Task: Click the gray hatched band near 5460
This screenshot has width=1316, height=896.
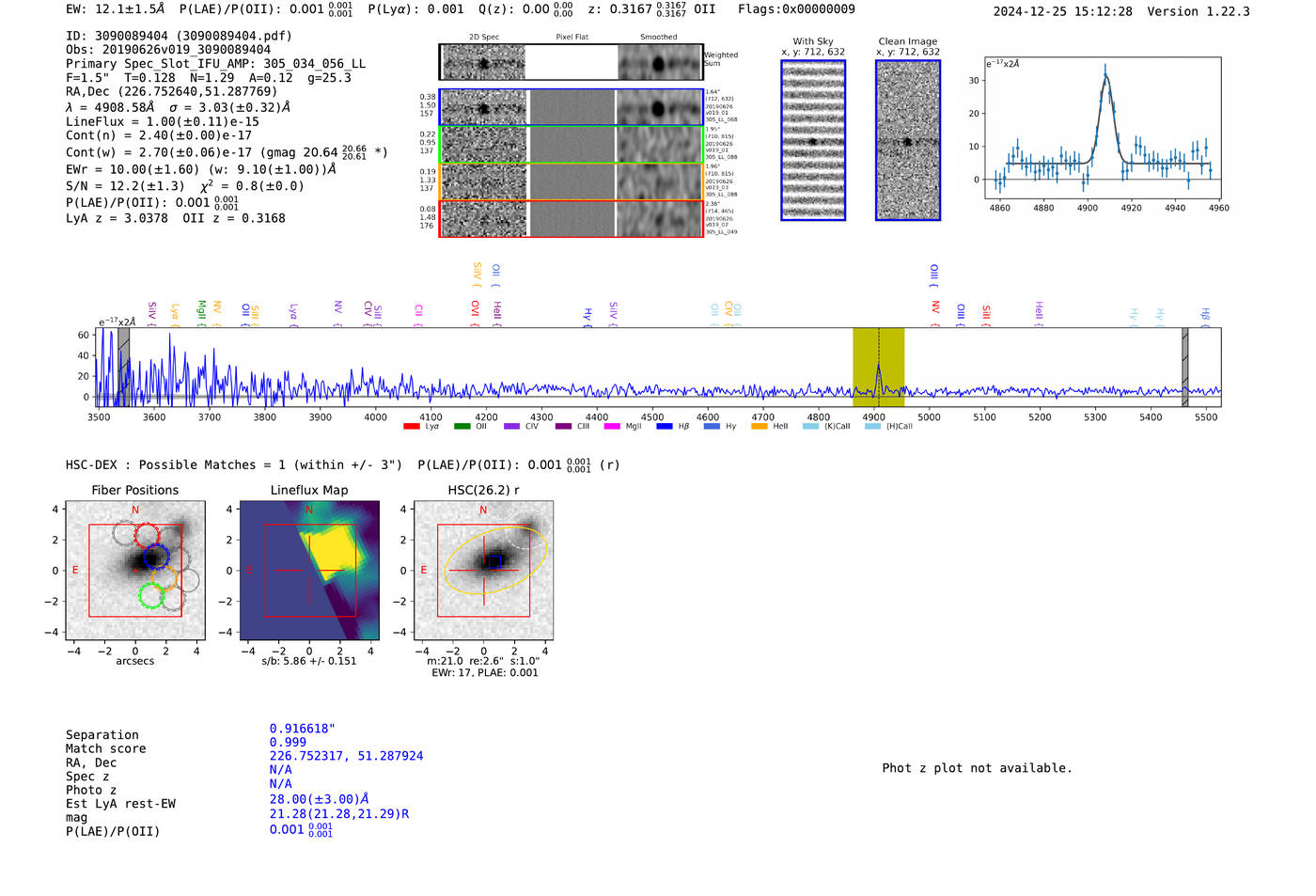Action: tap(1184, 368)
